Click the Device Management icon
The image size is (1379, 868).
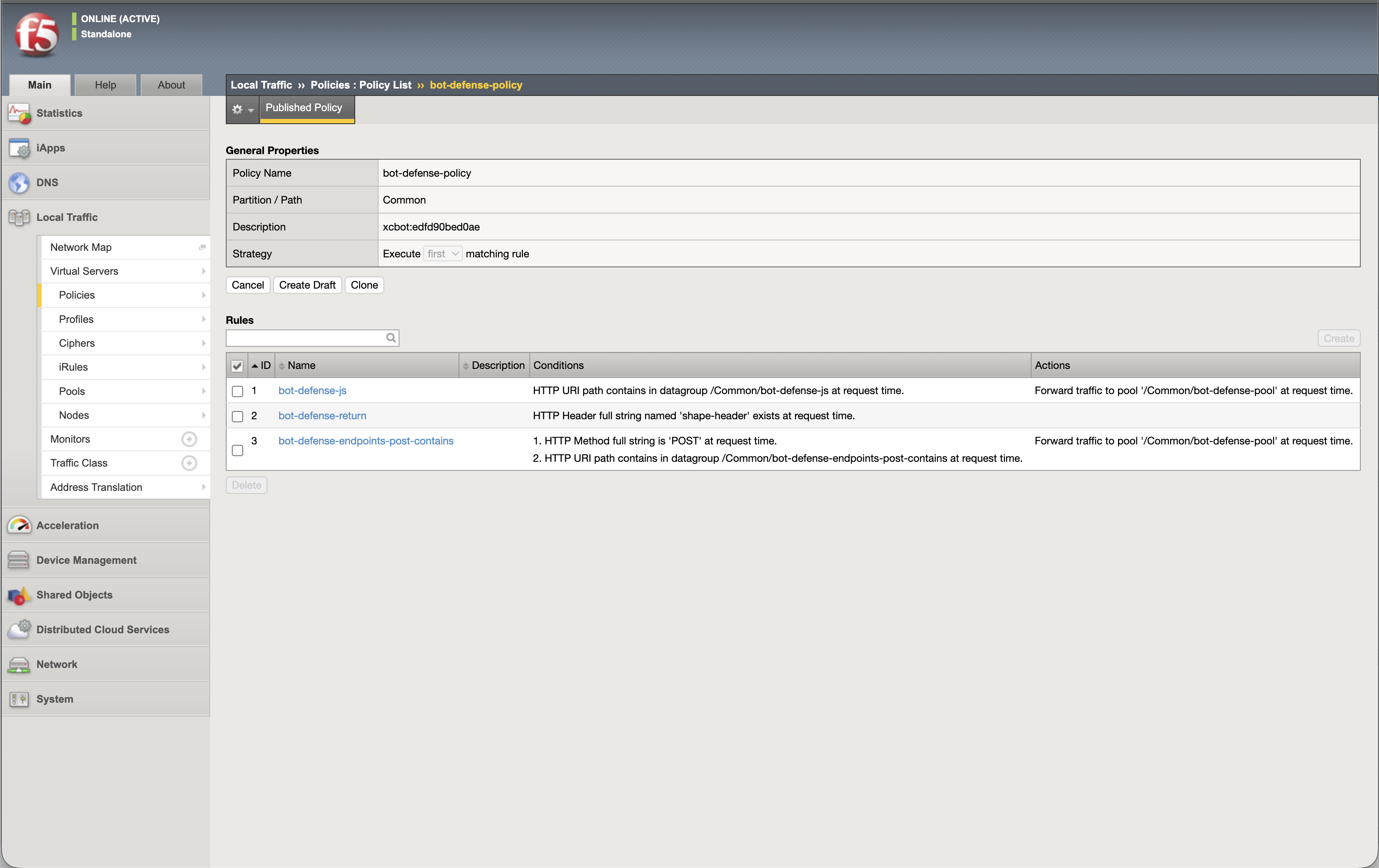pyautogui.click(x=19, y=560)
